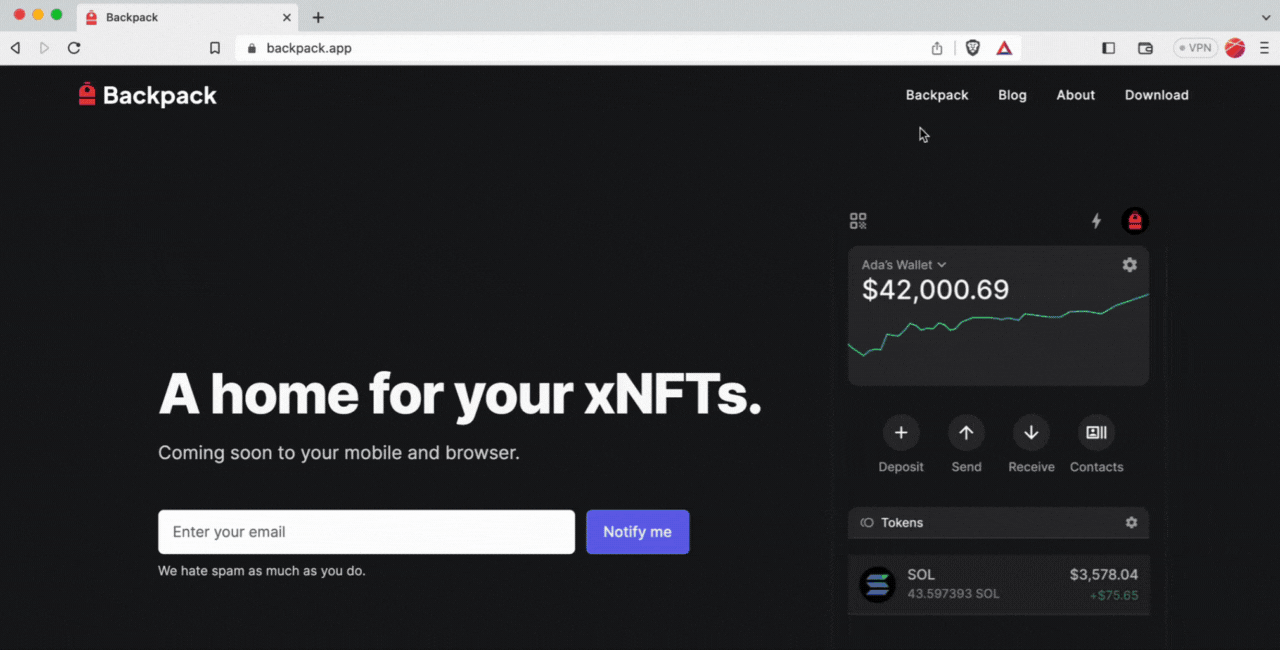This screenshot has height=650, width=1280.
Task: Open wallet settings gear icon
Action: click(x=1130, y=265)
